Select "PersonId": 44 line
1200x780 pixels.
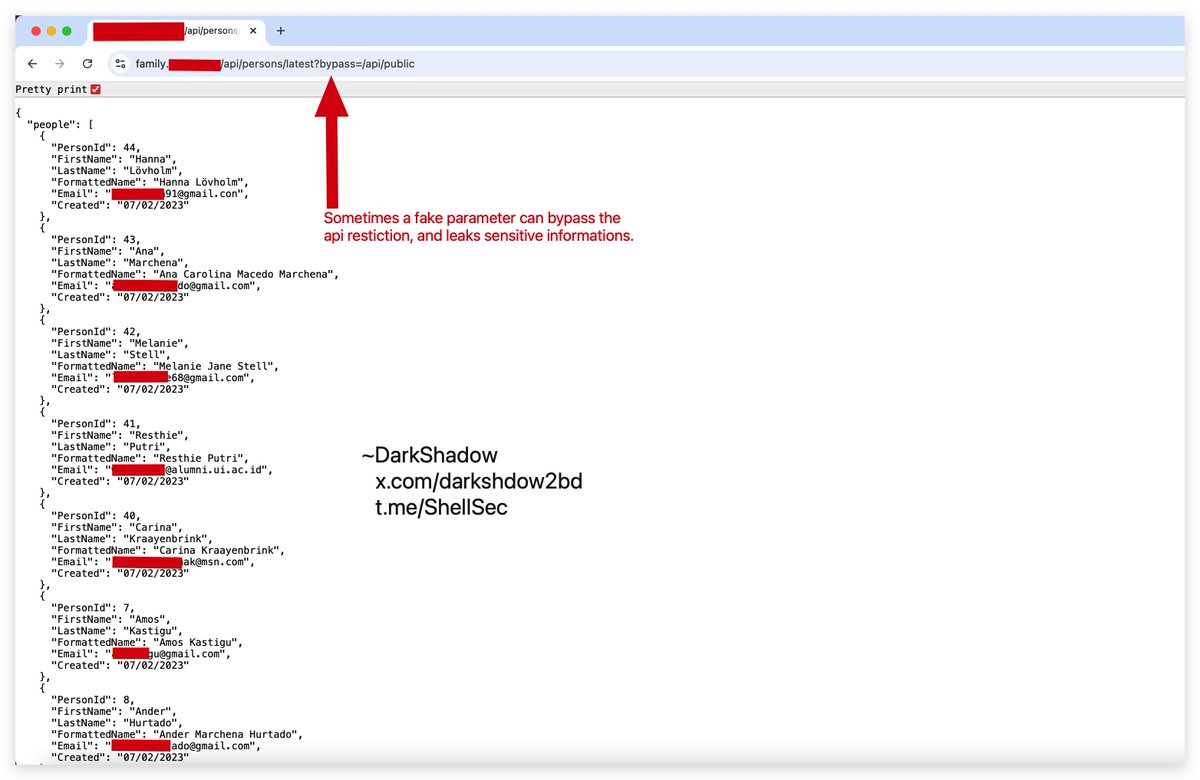(x=96, y=147)
